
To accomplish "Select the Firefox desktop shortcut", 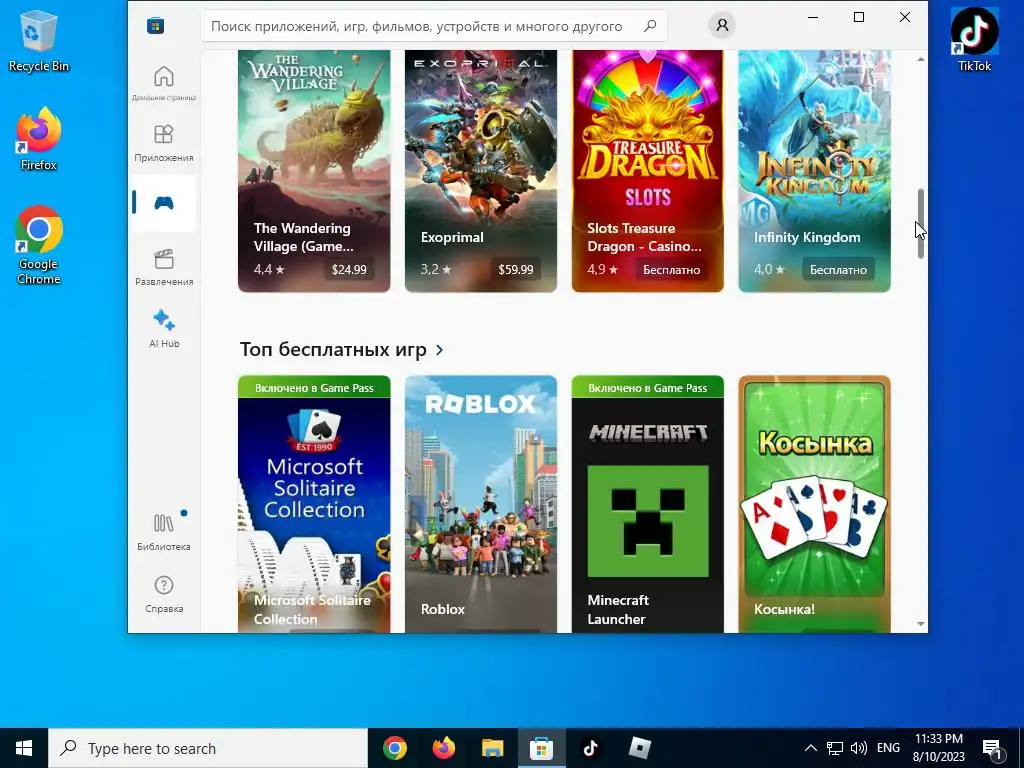I will tap(39, 139).
